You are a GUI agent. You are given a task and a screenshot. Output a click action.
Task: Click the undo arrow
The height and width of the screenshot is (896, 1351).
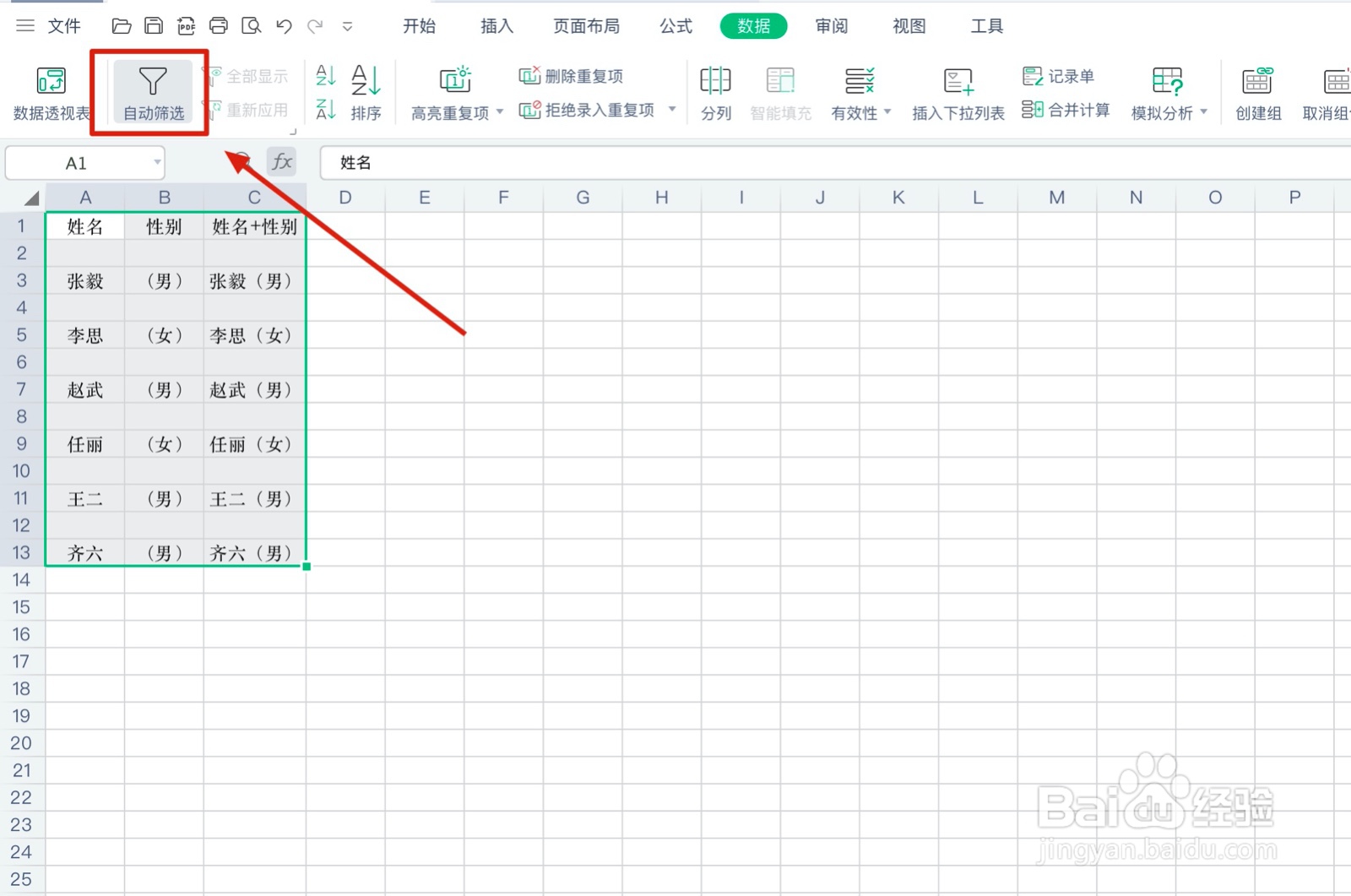pyautogui.click(x=284, y=26)
